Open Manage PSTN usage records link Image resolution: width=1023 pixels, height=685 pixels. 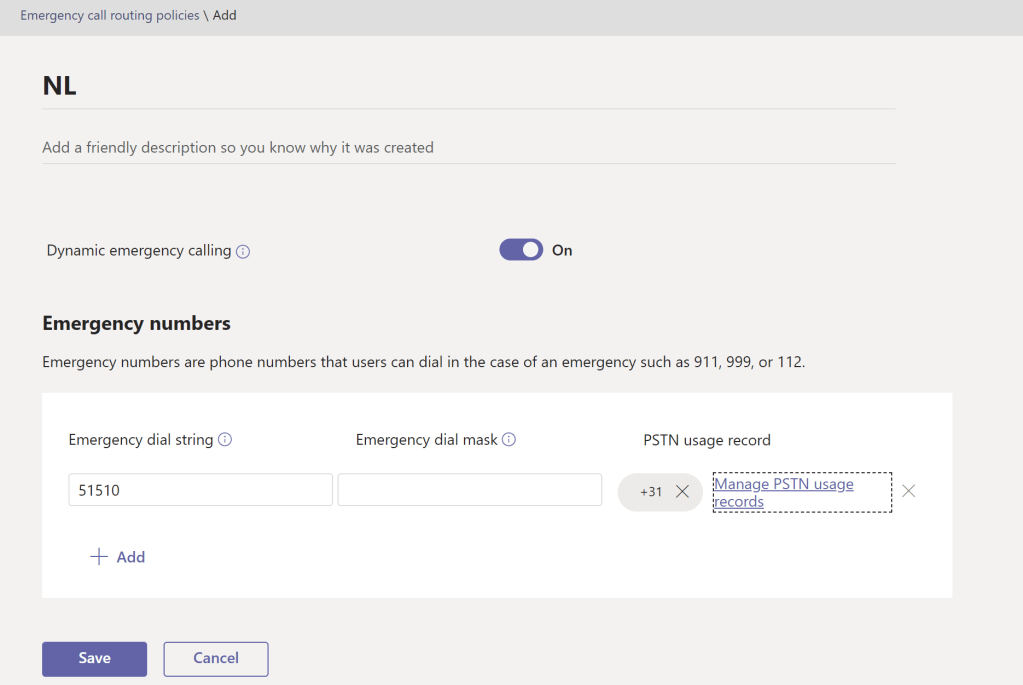pos(783,492)
